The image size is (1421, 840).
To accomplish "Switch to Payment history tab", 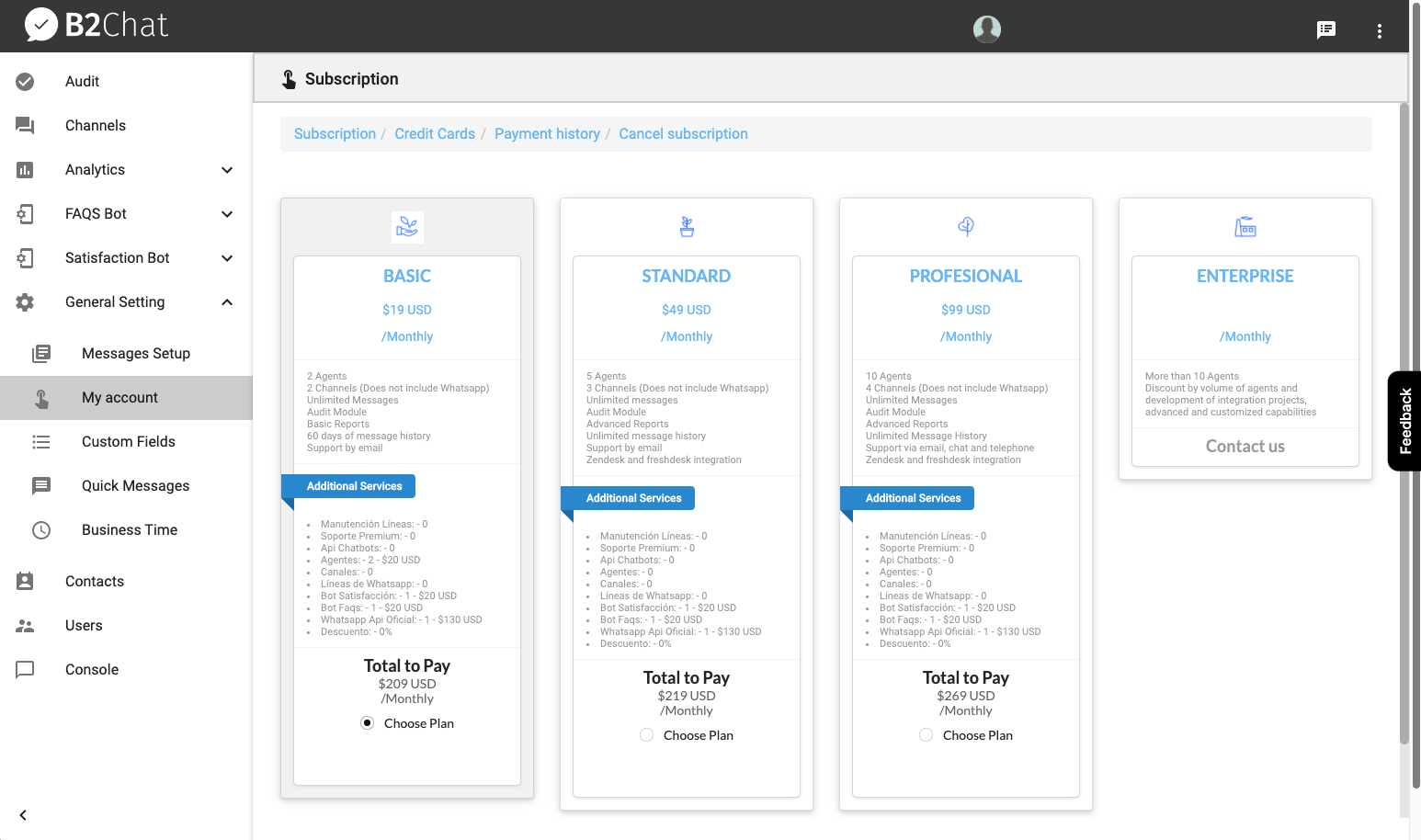I will click(547, 134).
